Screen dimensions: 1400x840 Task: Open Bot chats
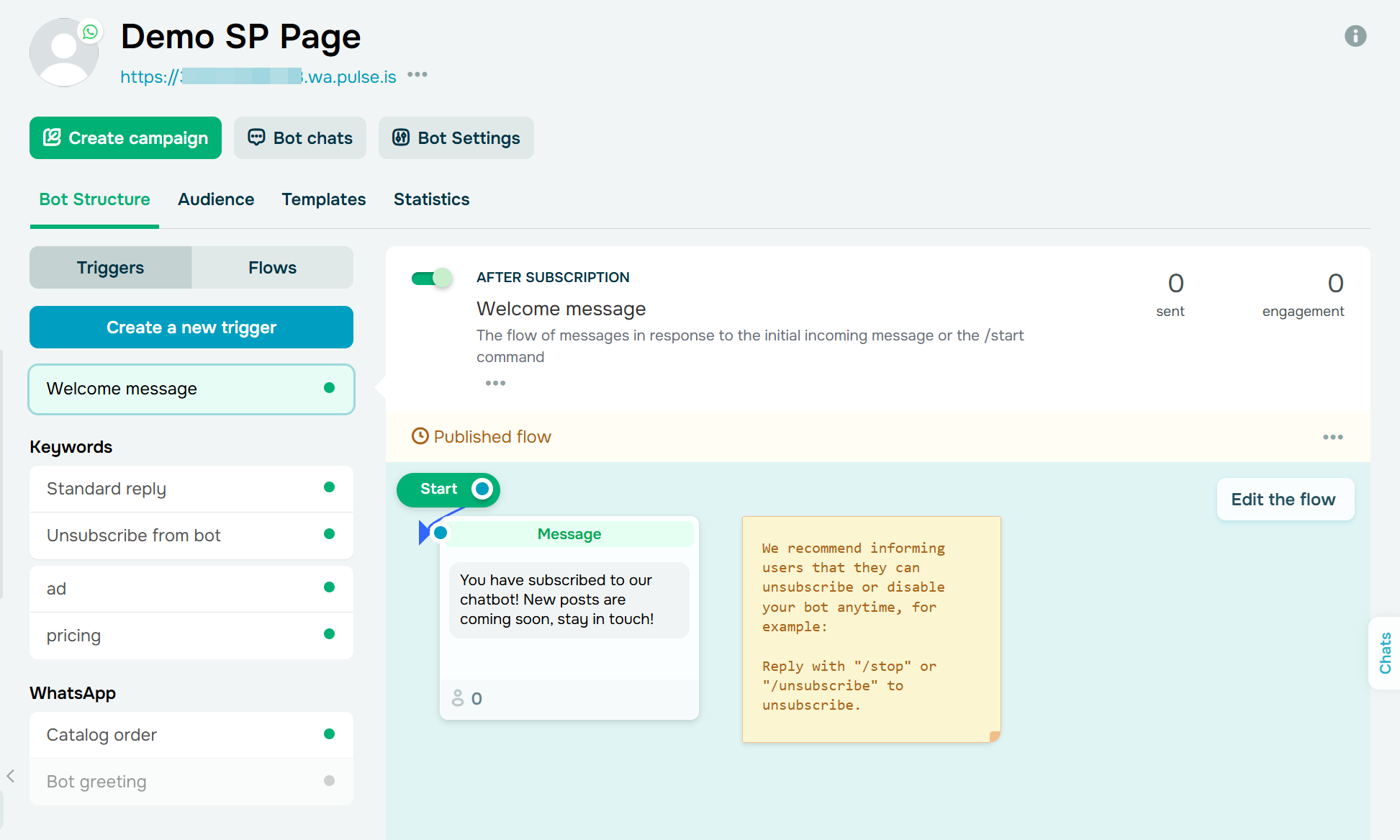300,138
